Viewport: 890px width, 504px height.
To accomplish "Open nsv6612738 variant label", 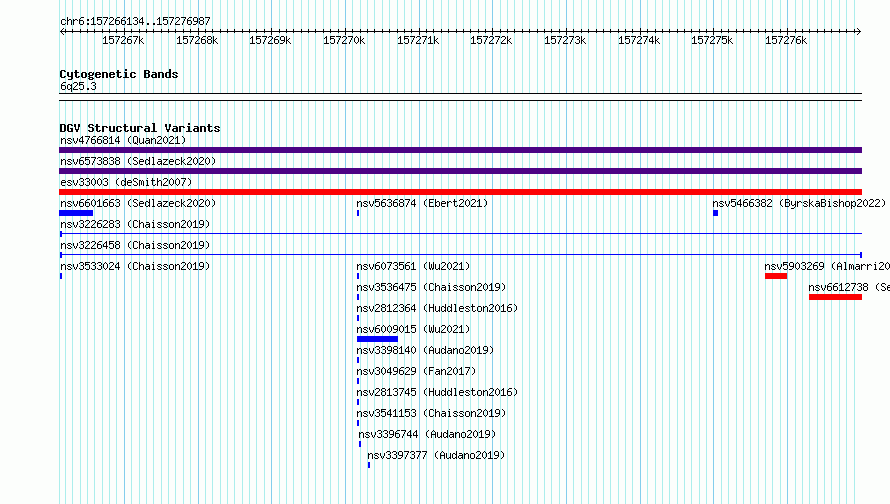I will tap(849, 287).
